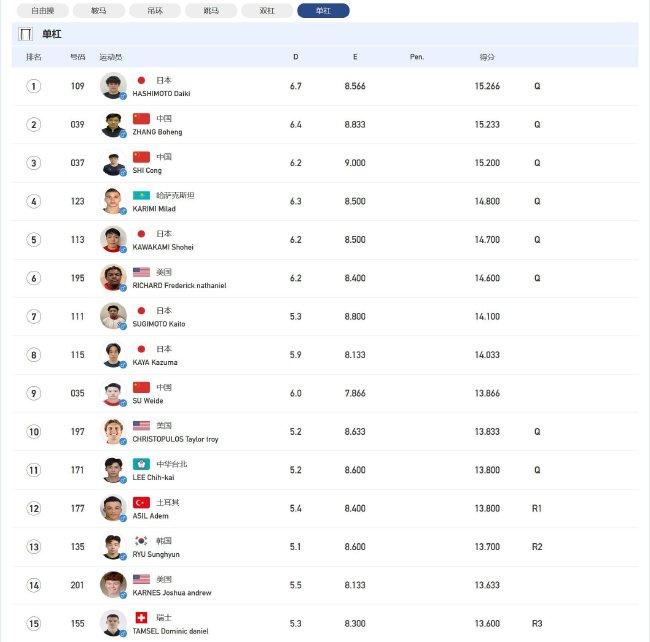Click Switzerland flag for TAMSEL Dominic daniel
The width and height of the screenshot is (650, 642).
[x=141, y=618]
